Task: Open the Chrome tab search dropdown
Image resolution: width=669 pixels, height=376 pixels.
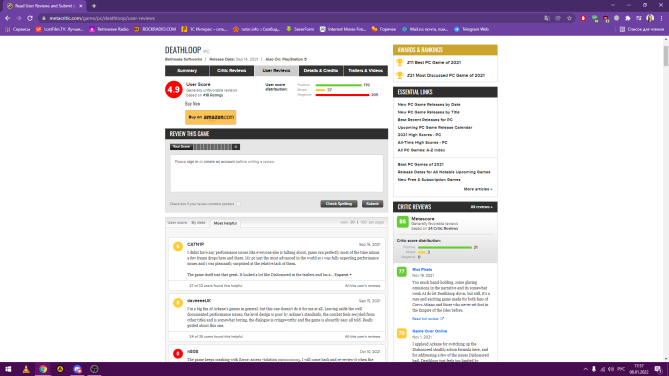Action: (613, 6)
